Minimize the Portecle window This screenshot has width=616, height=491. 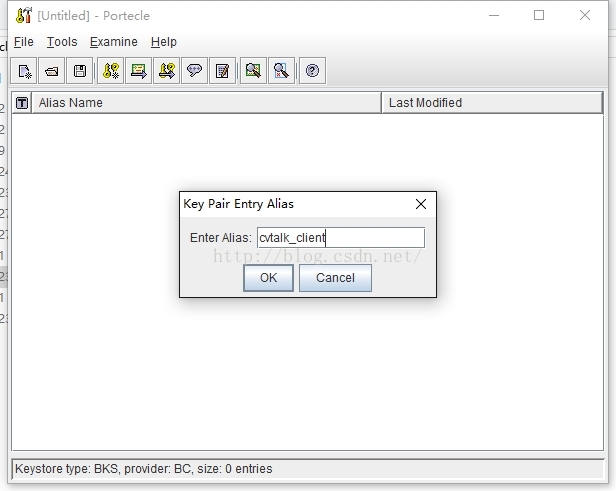click(x=494, y=16)
